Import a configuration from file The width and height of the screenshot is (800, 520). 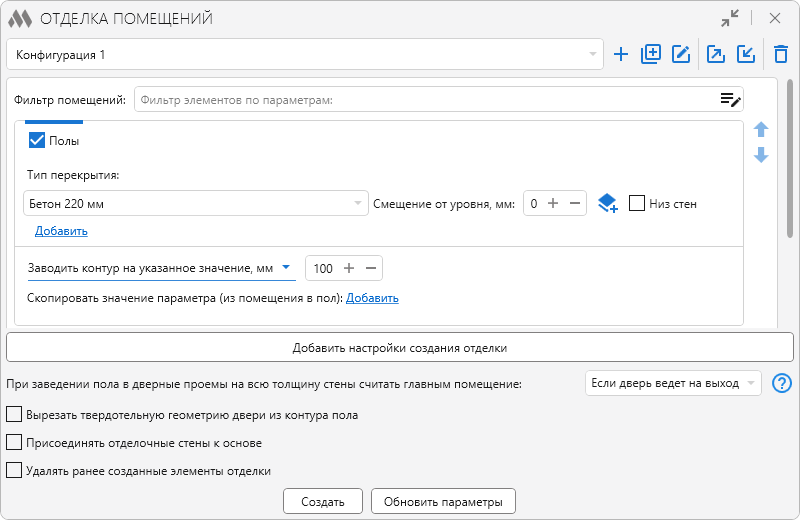click(x=746, y=54)
